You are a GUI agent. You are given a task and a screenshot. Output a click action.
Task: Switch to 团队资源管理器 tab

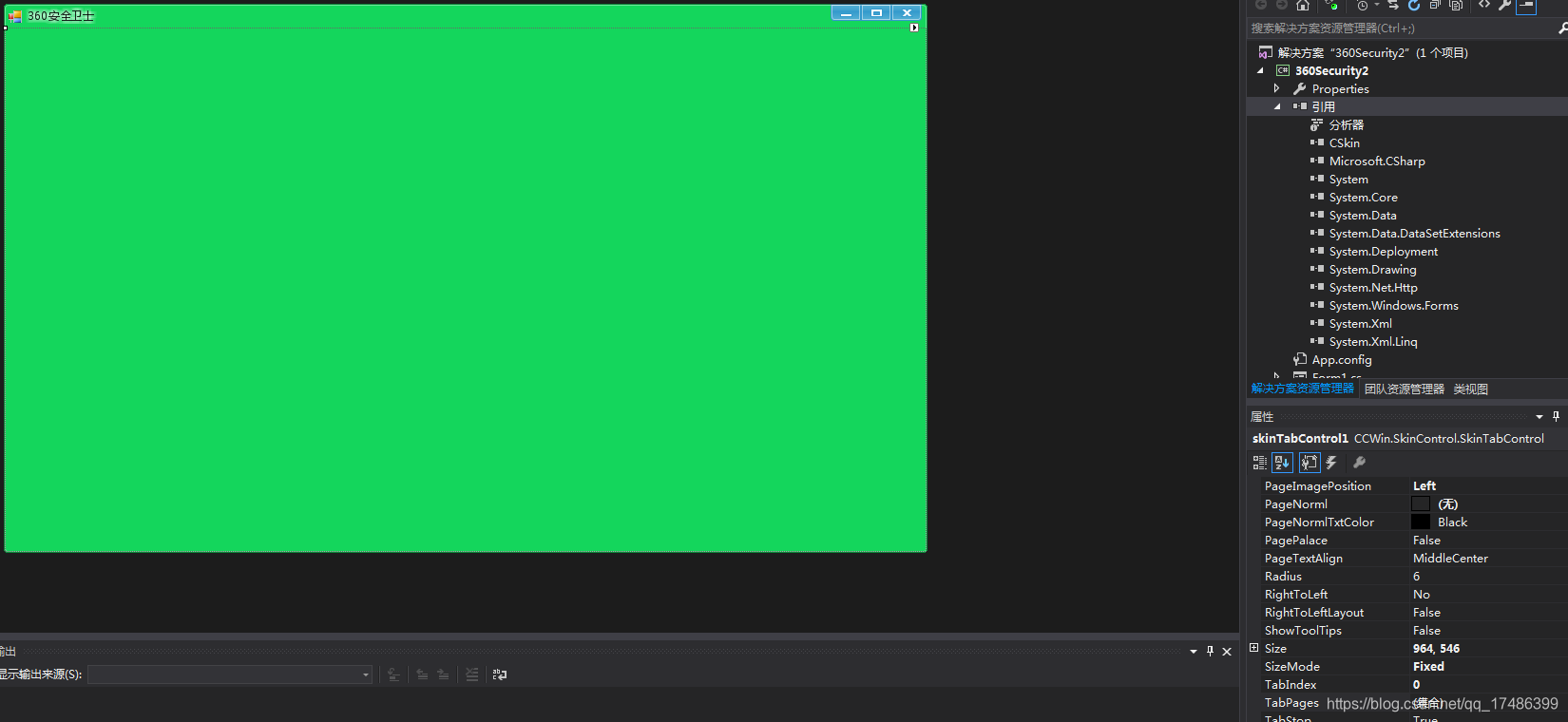(1404, 389)
